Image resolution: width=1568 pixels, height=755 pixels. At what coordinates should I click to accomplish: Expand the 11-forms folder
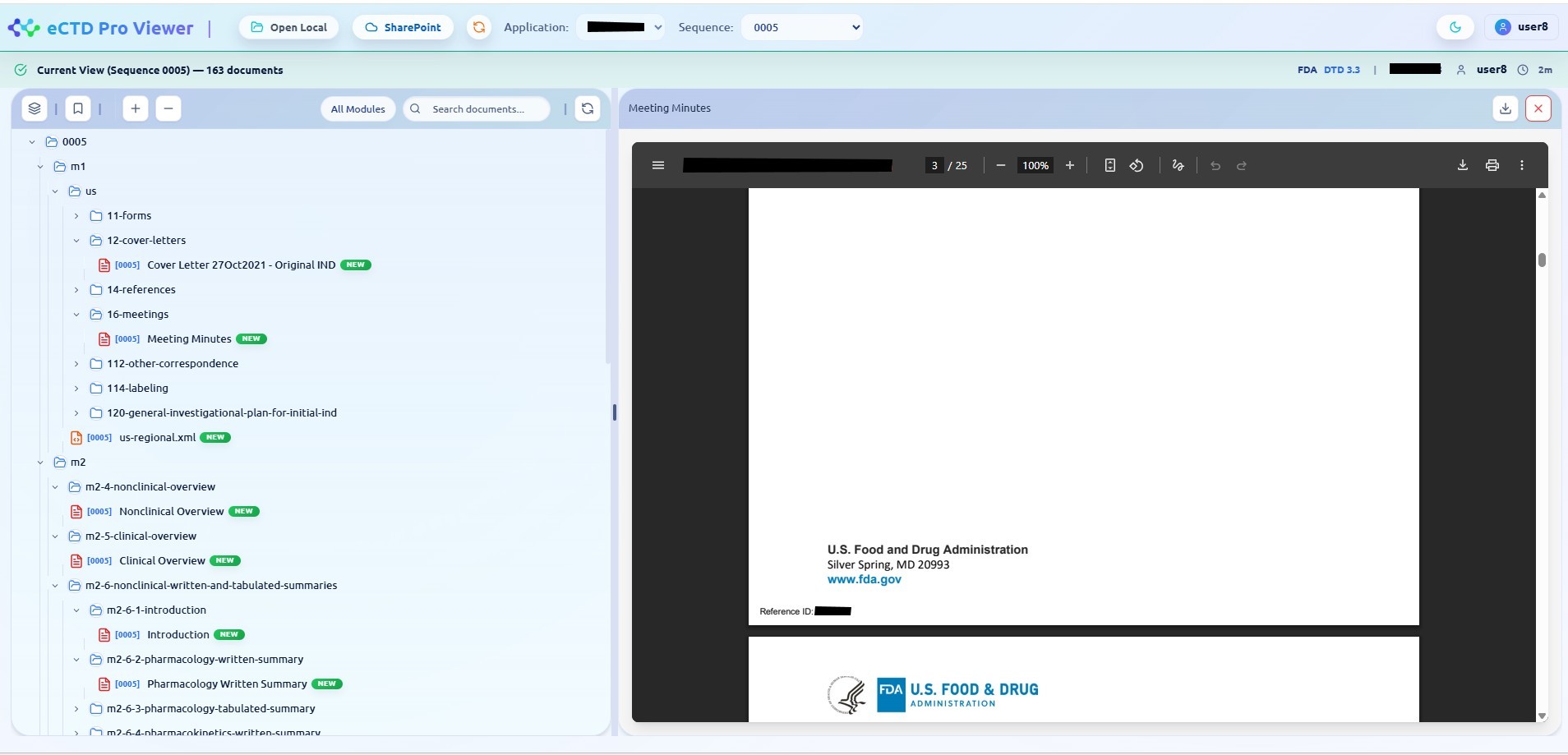pos(76,216)
